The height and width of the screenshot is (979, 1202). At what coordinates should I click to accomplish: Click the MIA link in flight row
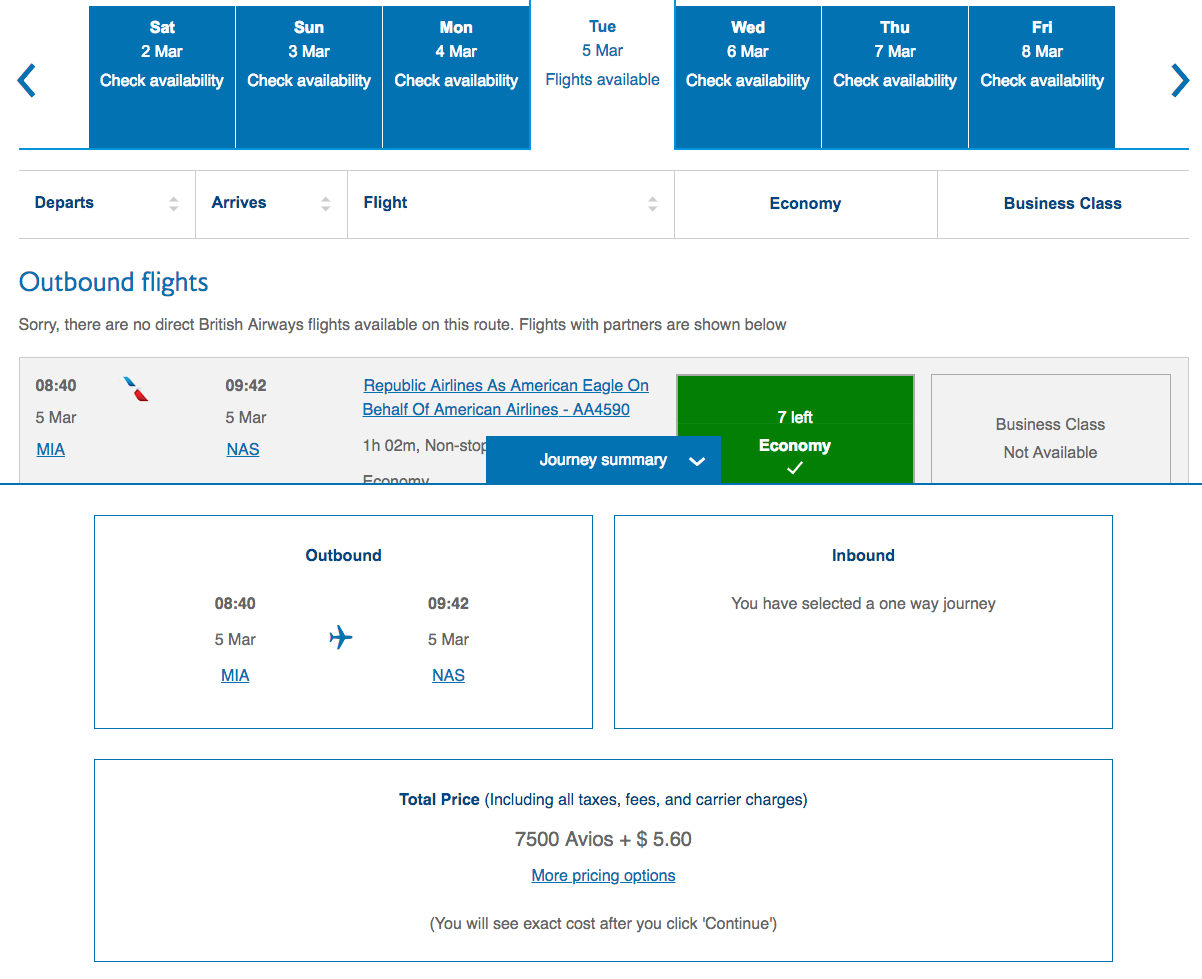[x=50, y=450]
